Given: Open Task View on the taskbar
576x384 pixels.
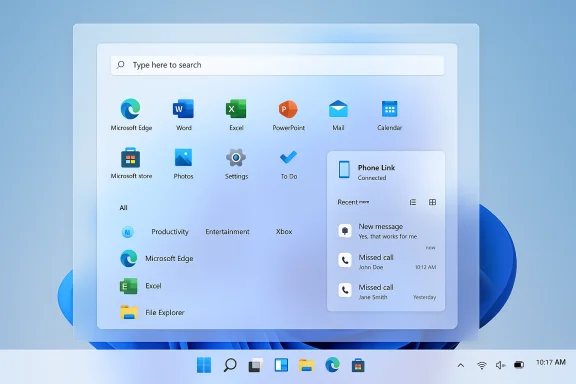Looking at the screenshot, I should point(255,365).
